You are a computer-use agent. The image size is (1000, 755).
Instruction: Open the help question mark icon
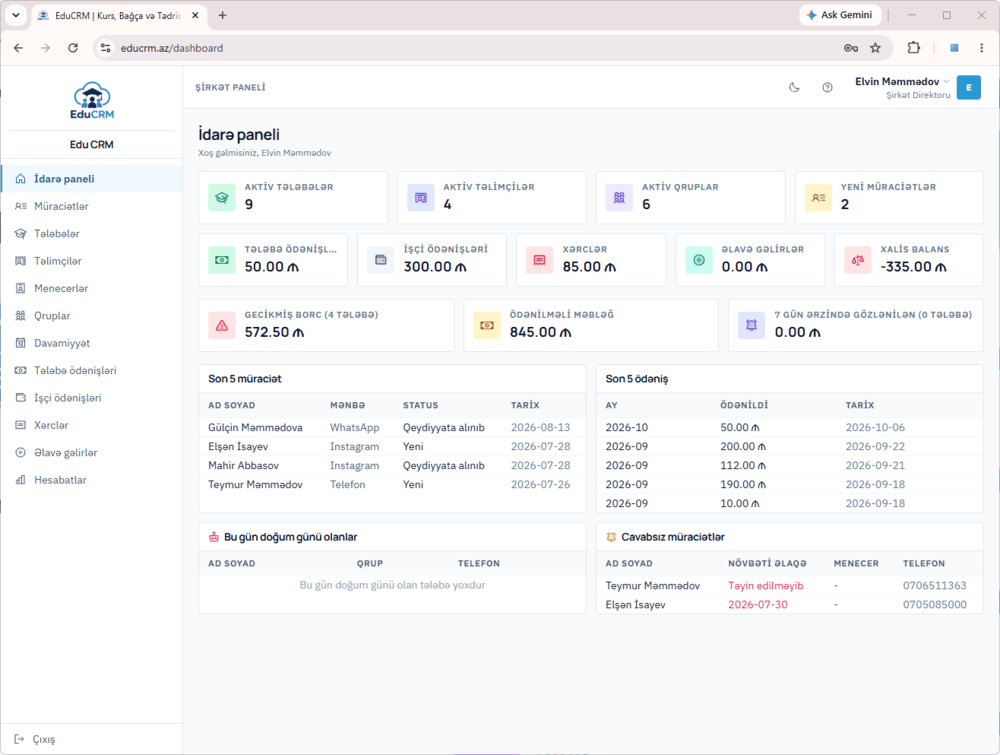(x=827, y=87)
